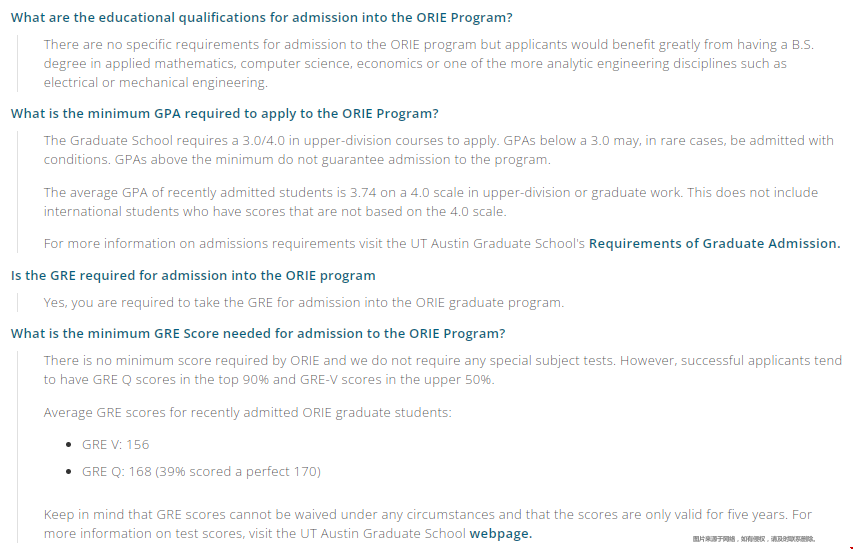This screenshot has height=549, width=853.
Task: Click 'Average GRE scores for recently admitted' line
Action: tap(248, 412)
